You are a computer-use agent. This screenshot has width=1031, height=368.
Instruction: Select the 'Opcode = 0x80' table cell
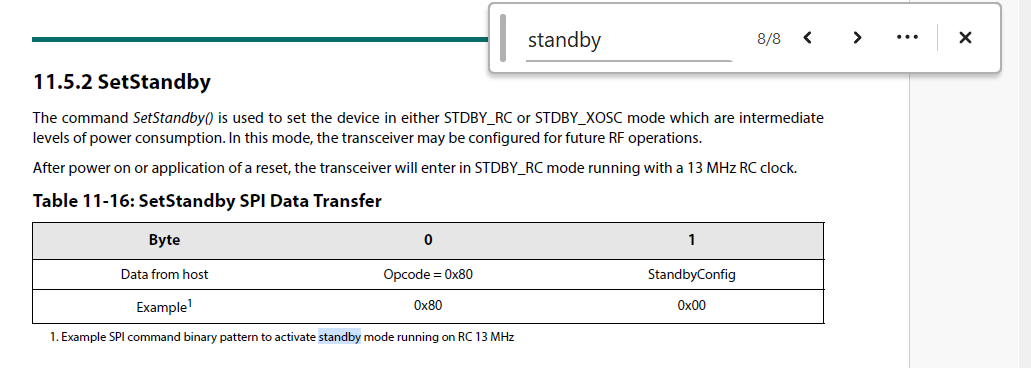(x=427, y=274)
